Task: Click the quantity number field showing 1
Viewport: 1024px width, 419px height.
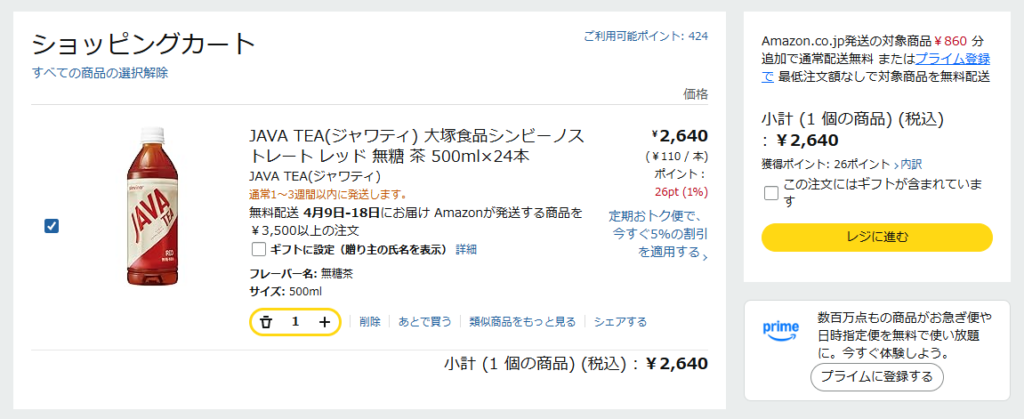Action: point(295,322)
